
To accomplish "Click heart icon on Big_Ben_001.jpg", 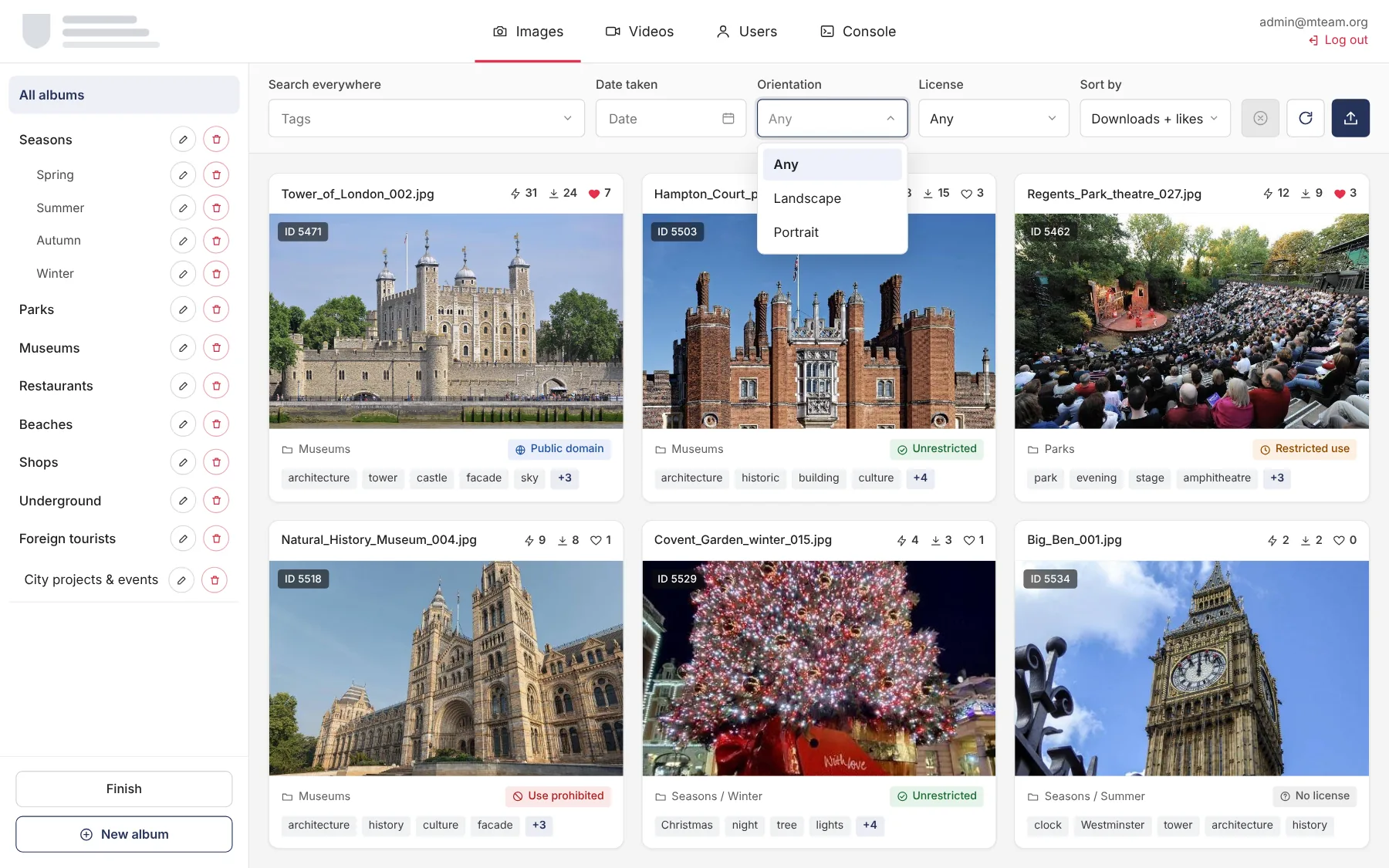I will [x=1339, y=541].
